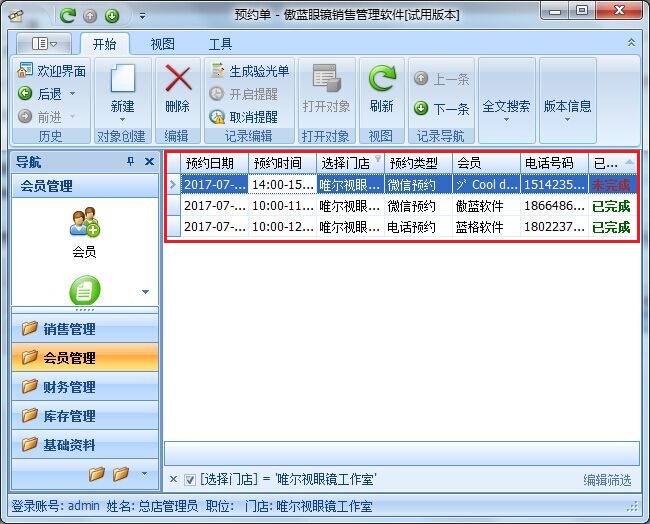650x524 pixels.
Task: Select the 傲蓝软件 member cell
Action: point(486,206)
